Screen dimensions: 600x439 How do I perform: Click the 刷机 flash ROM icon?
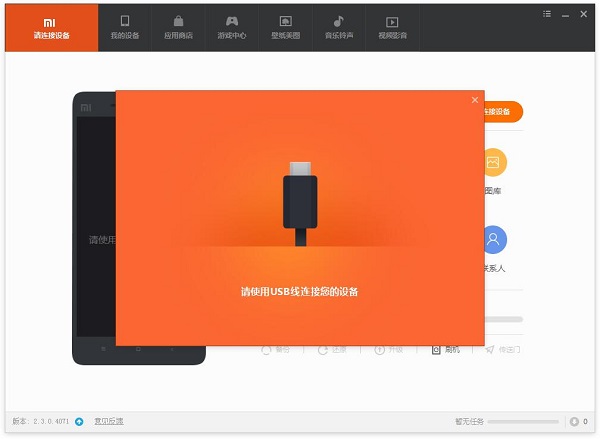click(438, 350)
